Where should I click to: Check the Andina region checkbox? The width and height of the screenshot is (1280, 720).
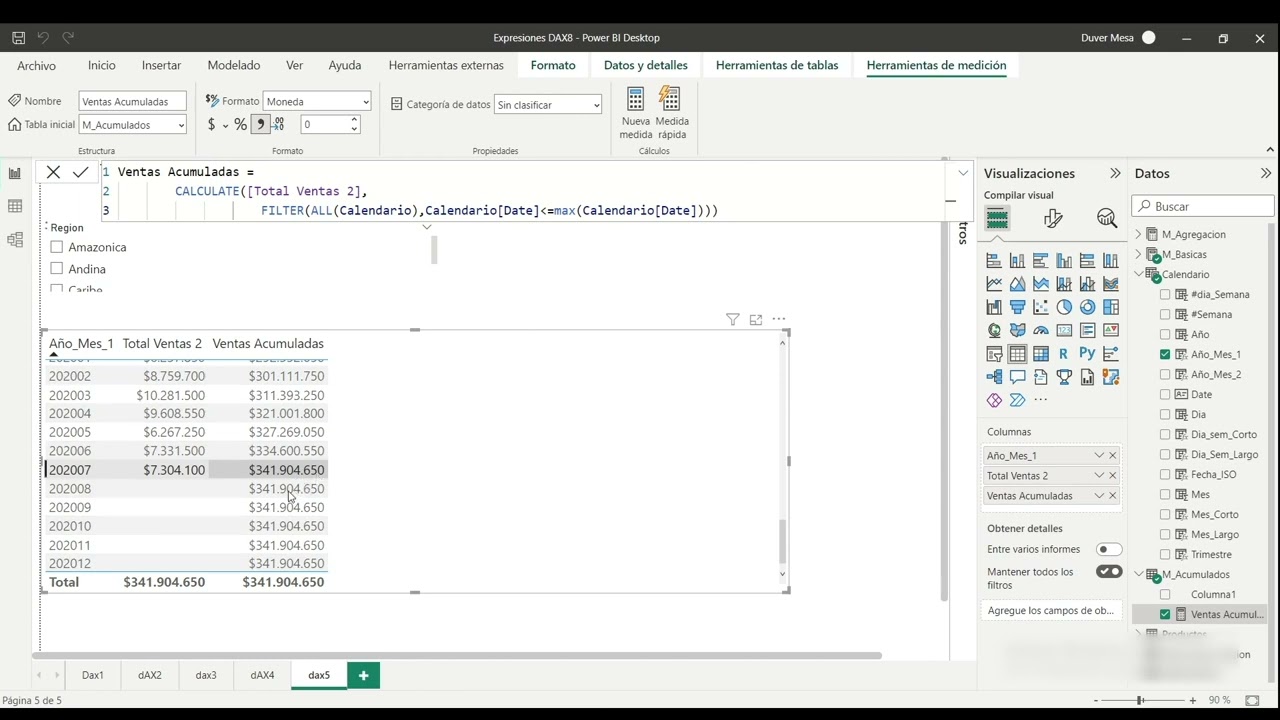click(57, 268)
